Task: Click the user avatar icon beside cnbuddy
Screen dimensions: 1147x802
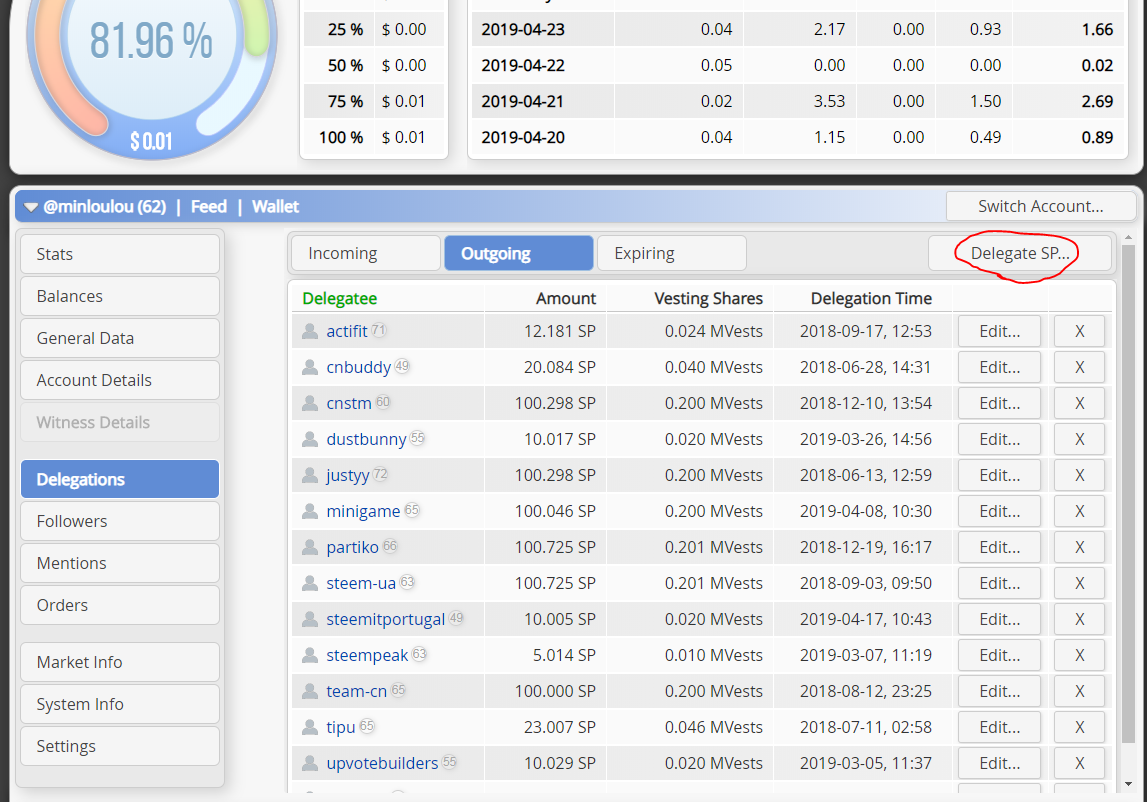Action: (x=310, y=367)
